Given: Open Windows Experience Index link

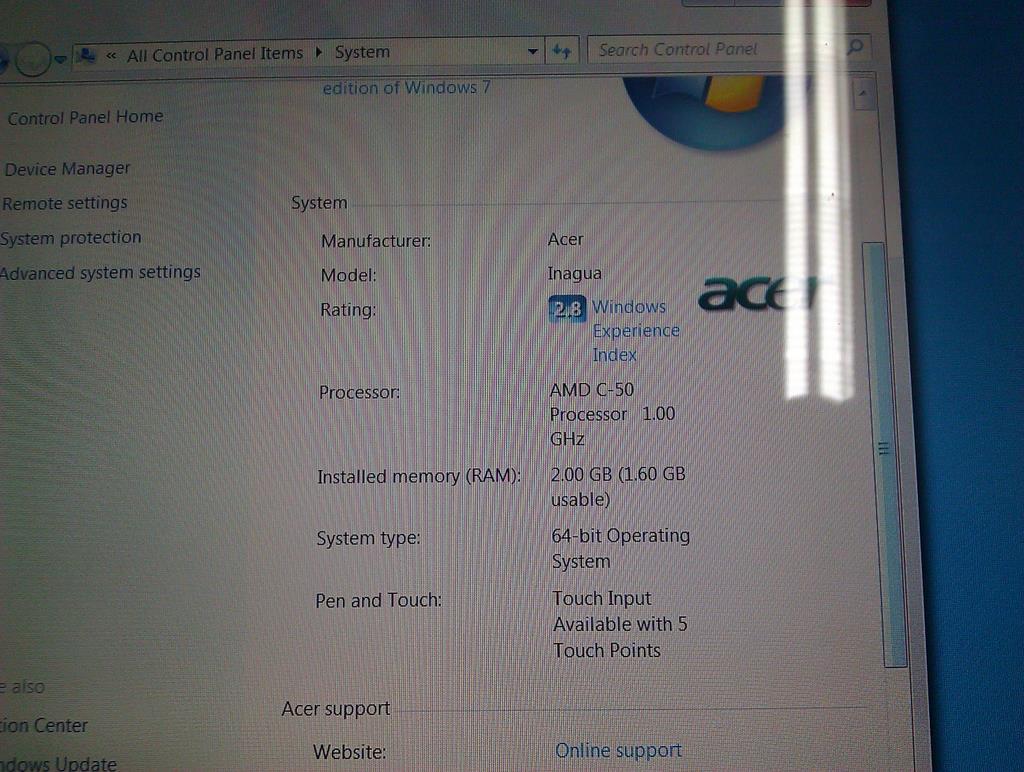Looking at the screenshot, I should pos(635,330).
